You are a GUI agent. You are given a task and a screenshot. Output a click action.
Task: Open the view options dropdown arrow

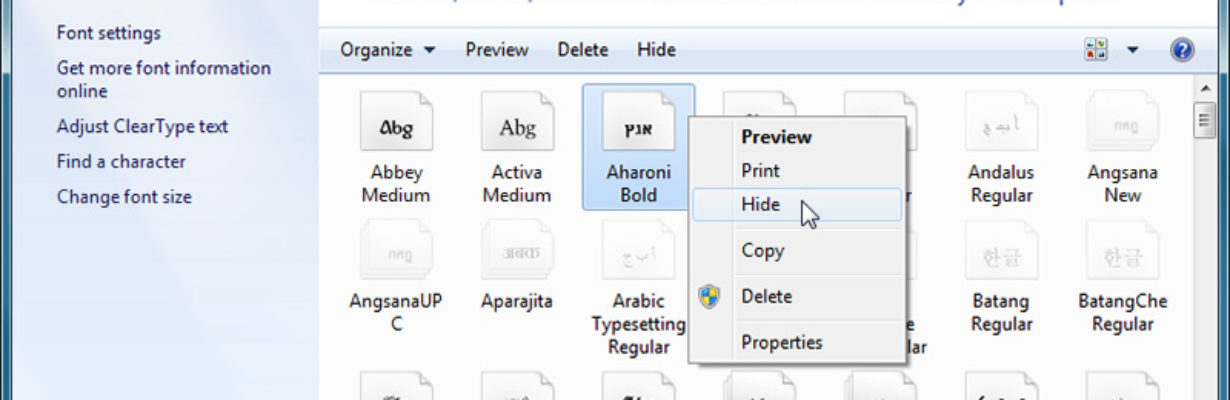pyautogui.click(x=1133, y=50)
